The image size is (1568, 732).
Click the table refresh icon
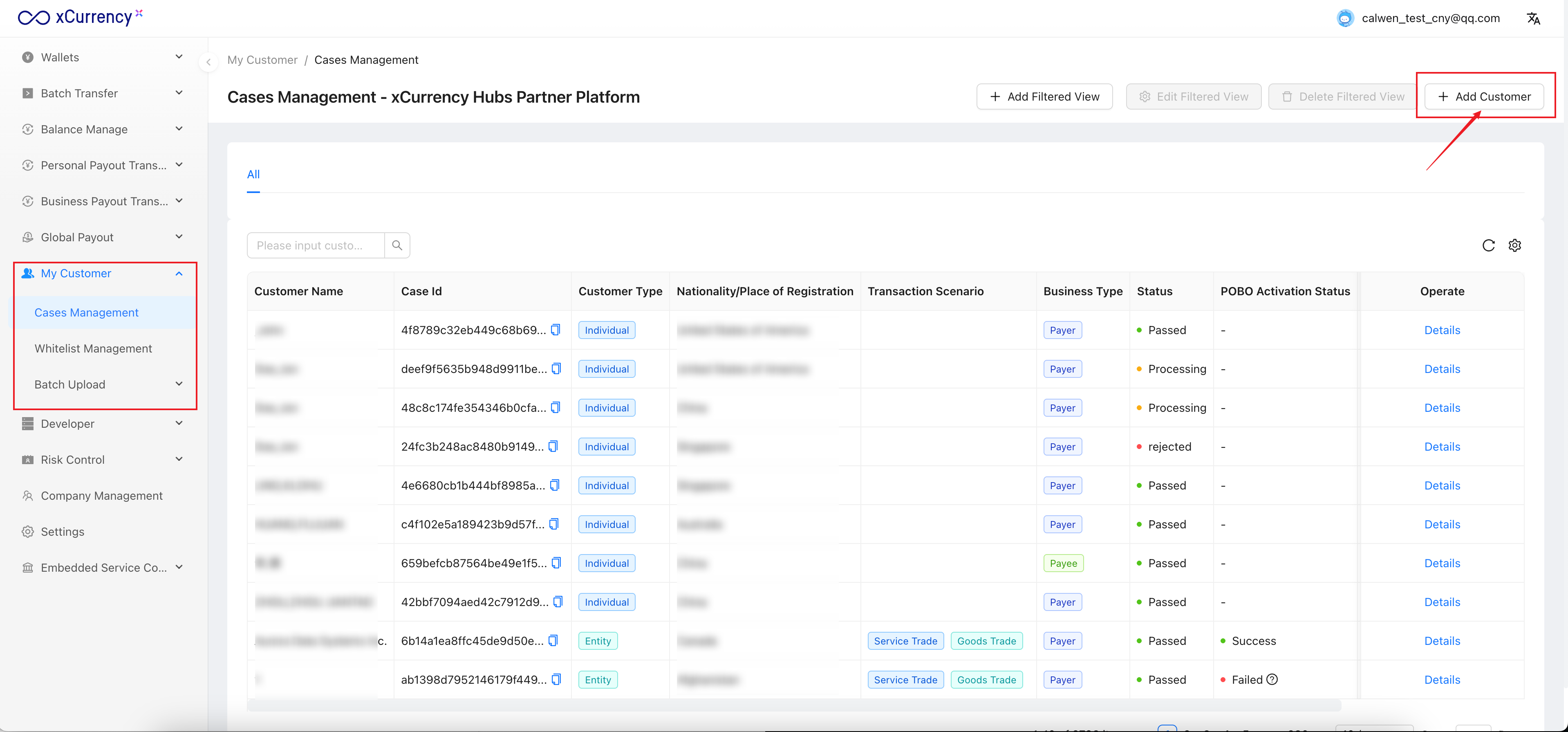pos(1488,245)
